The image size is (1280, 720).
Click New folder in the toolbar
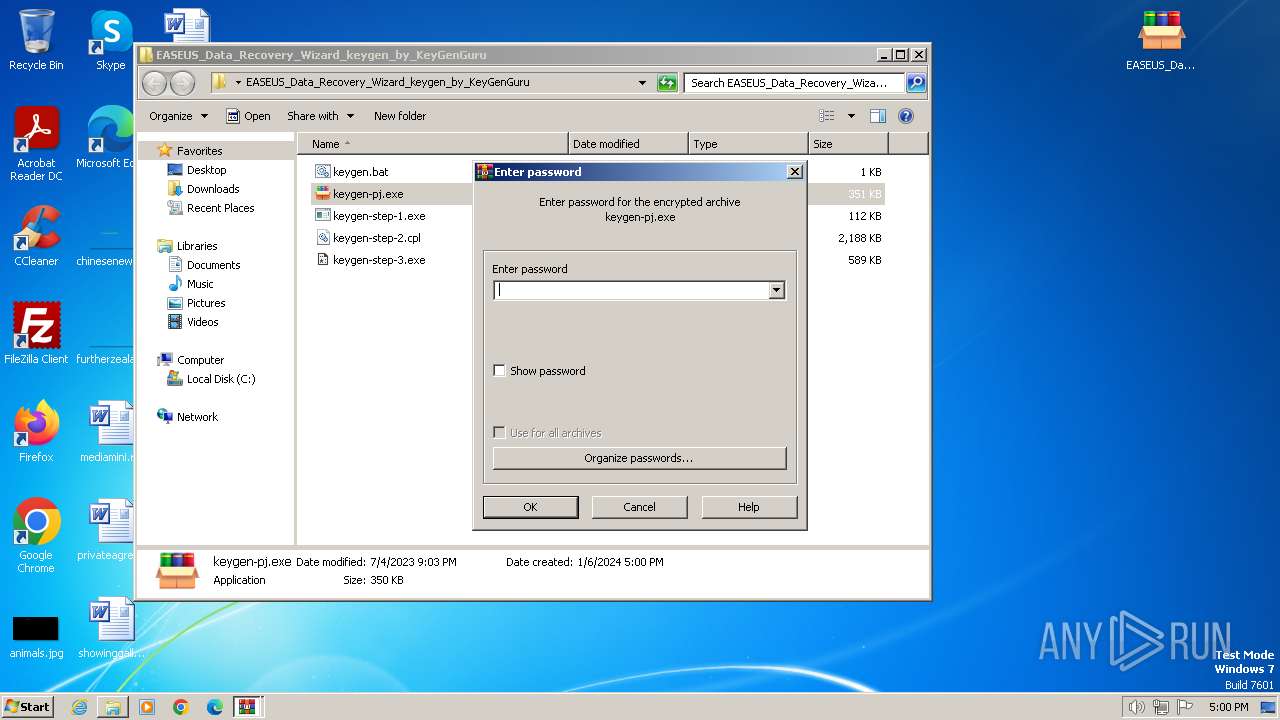click(400, 116)
